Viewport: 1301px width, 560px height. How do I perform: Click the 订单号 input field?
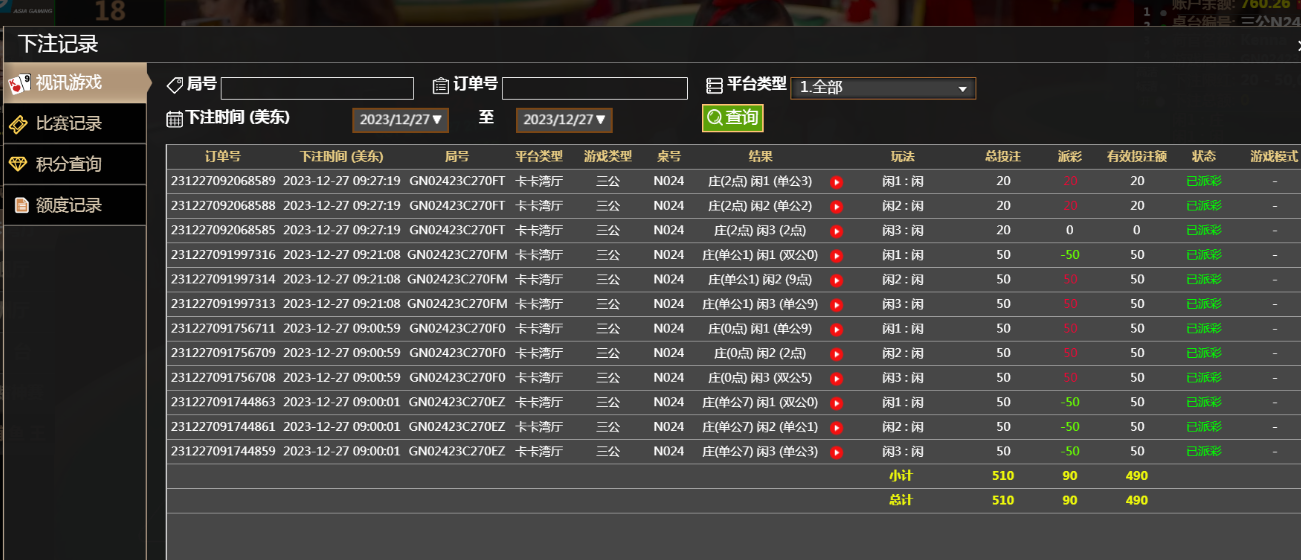coord(595,88)
